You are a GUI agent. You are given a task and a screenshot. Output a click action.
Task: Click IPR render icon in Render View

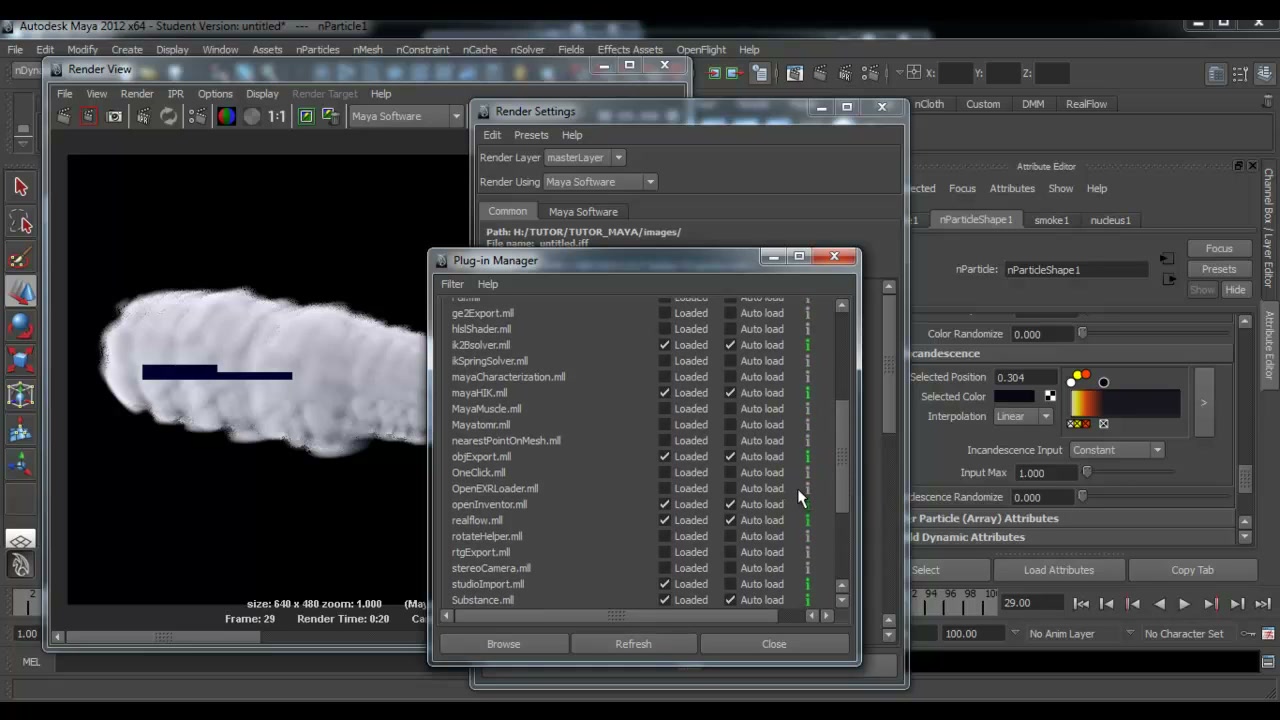143,116
